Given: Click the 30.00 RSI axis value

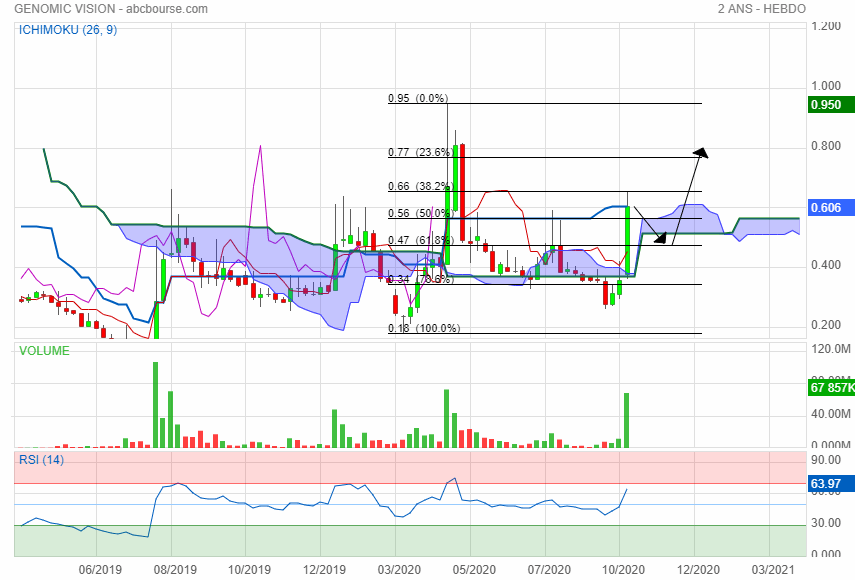Looking at the screenshot, I should [x=826, y=523].
